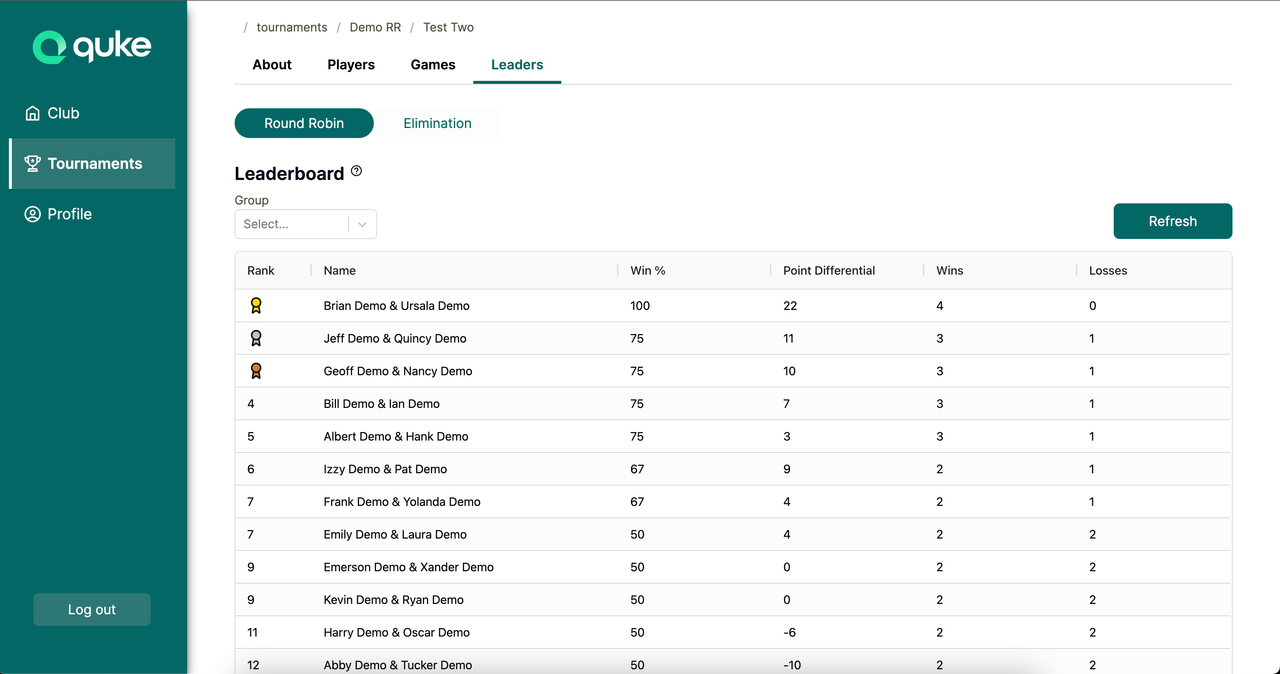
Task: Navigate to the tournaments breadcrumb link
Action: click(291, 27)
